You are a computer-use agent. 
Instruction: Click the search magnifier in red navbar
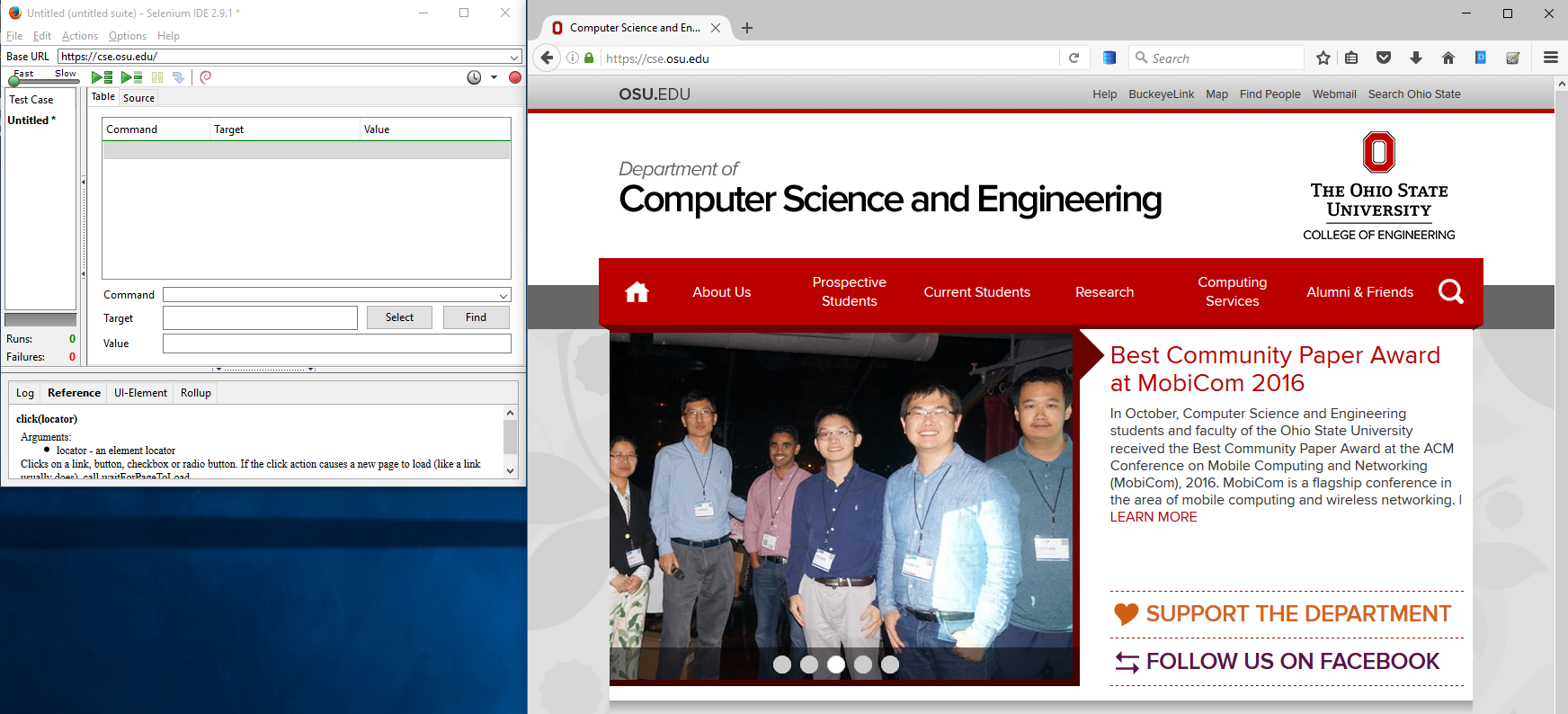[1450, 291]
